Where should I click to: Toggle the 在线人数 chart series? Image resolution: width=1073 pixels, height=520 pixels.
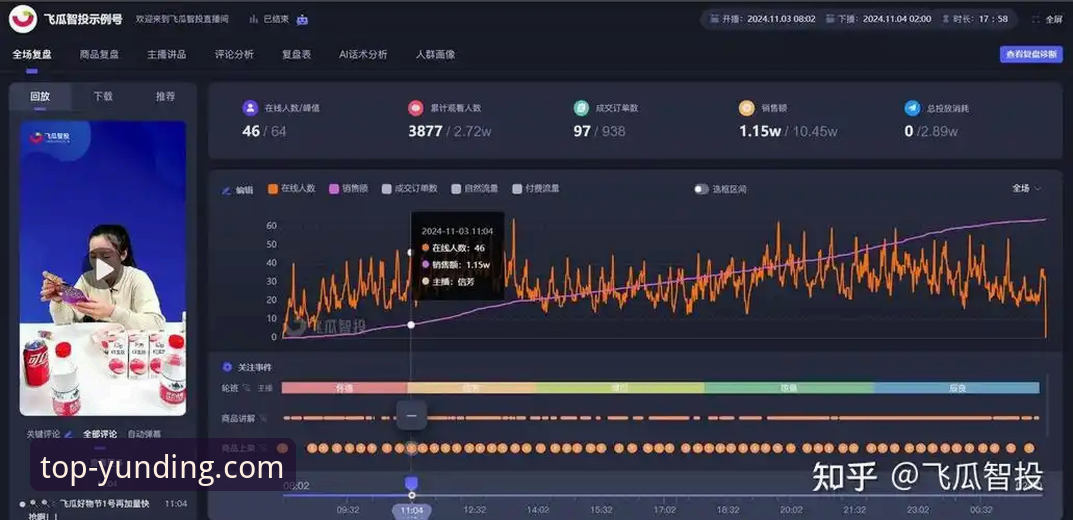tap(292, 188)
